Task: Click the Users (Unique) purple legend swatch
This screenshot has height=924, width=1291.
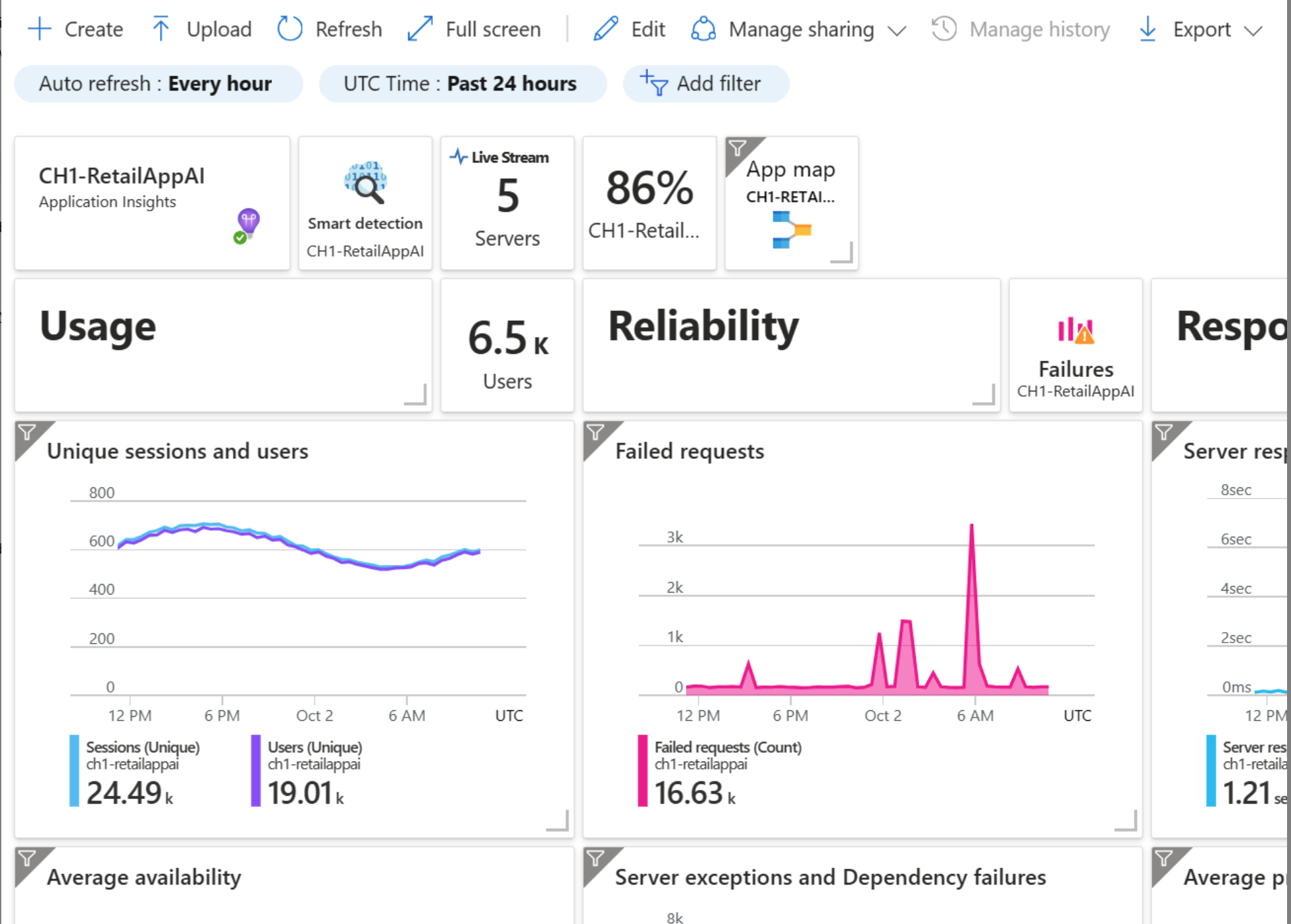Action: 256,771
